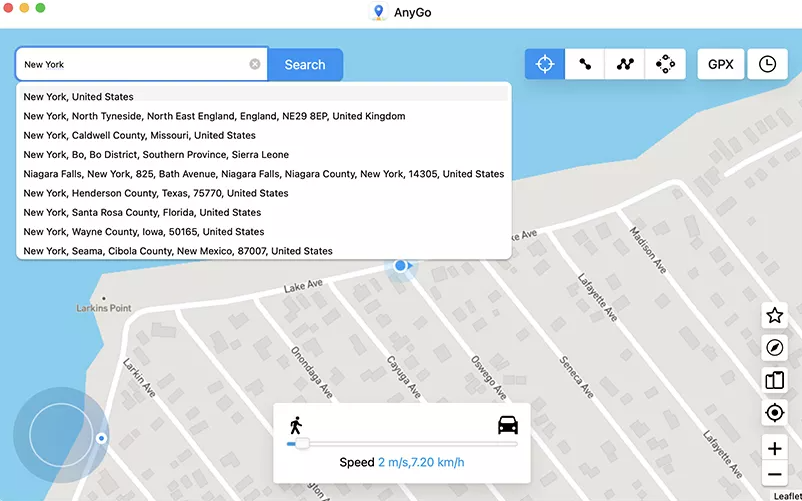
Task: Click the Cayuga Ave street label
Action: click(x=404, y=377)
